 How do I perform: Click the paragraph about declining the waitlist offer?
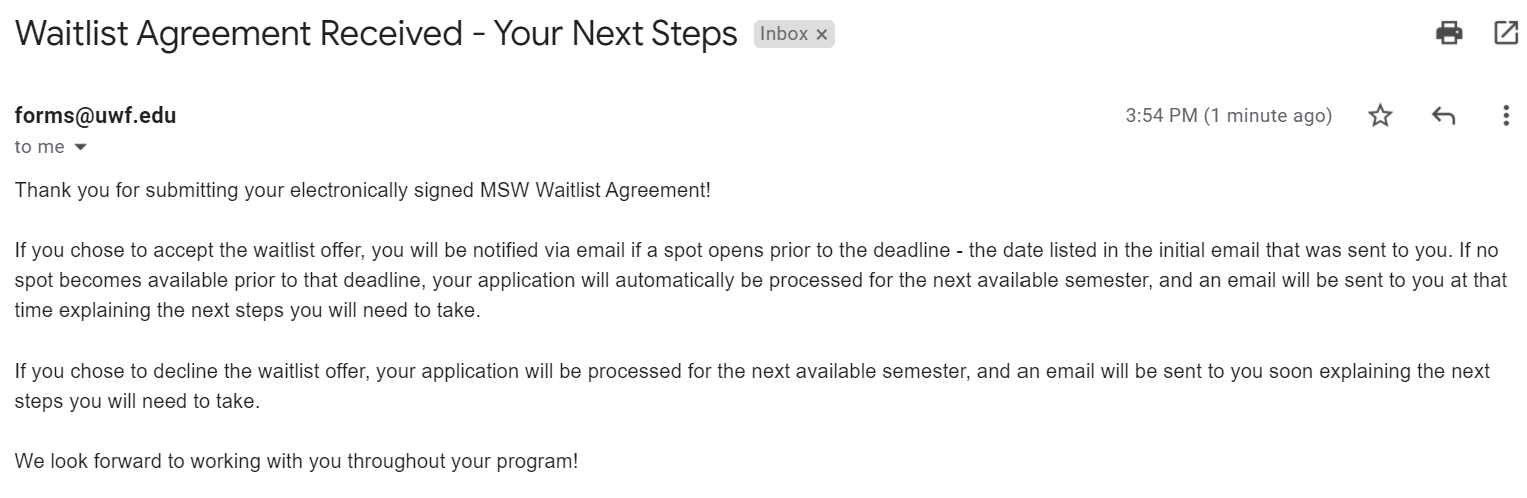(x=752, y=386)
